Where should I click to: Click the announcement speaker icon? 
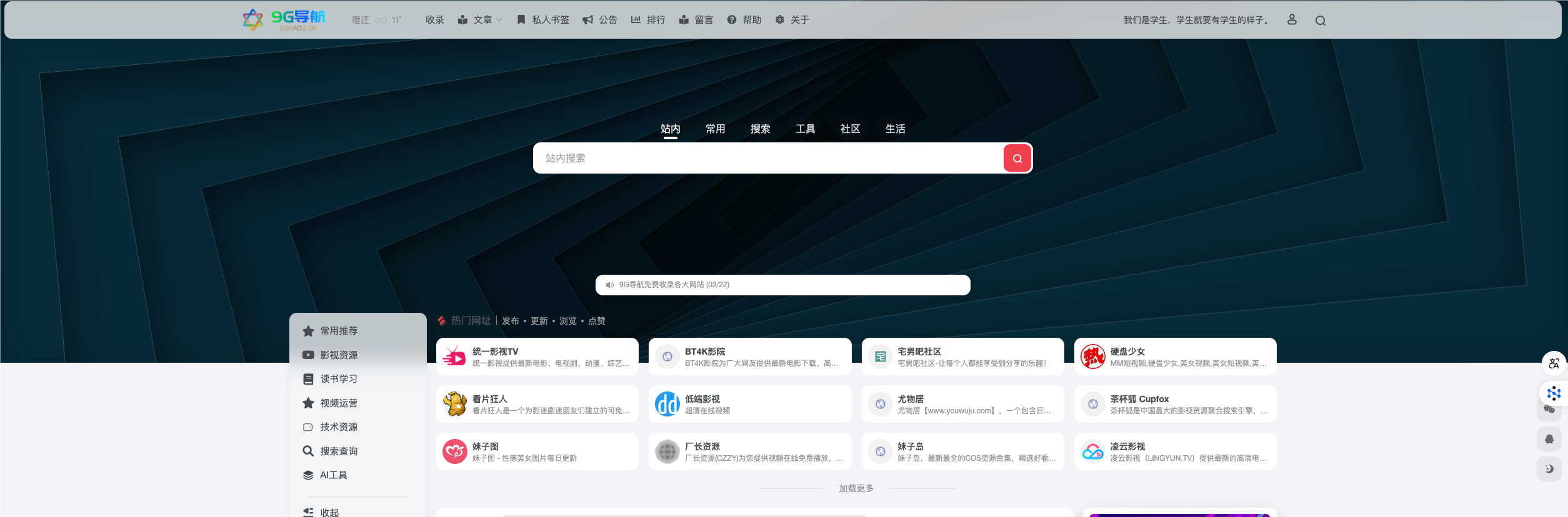coord(609,285)
